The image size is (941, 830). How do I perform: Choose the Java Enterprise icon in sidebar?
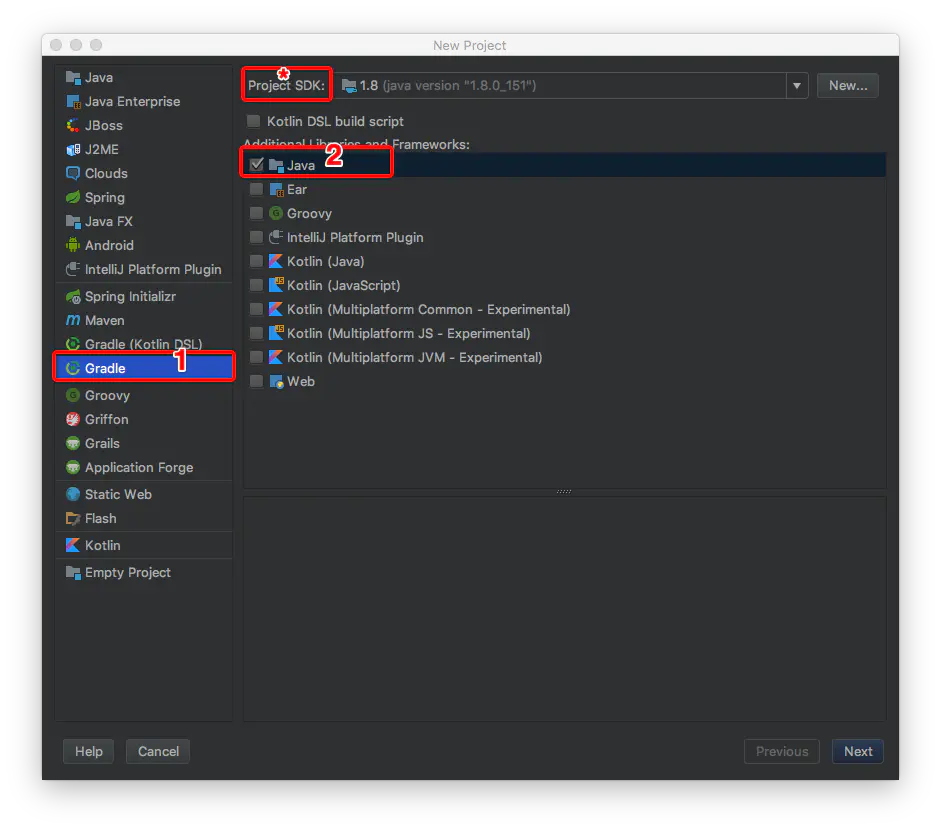coord(73,101)
